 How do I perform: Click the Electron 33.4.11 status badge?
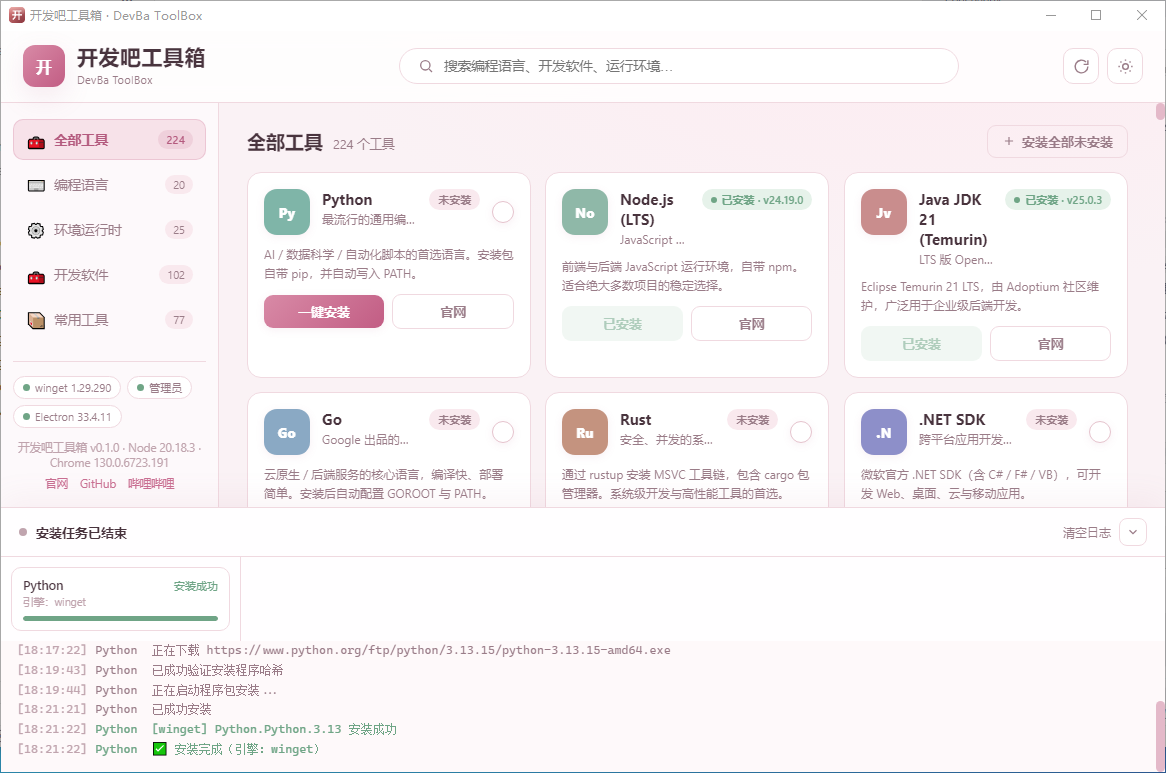tap(67, 417)
